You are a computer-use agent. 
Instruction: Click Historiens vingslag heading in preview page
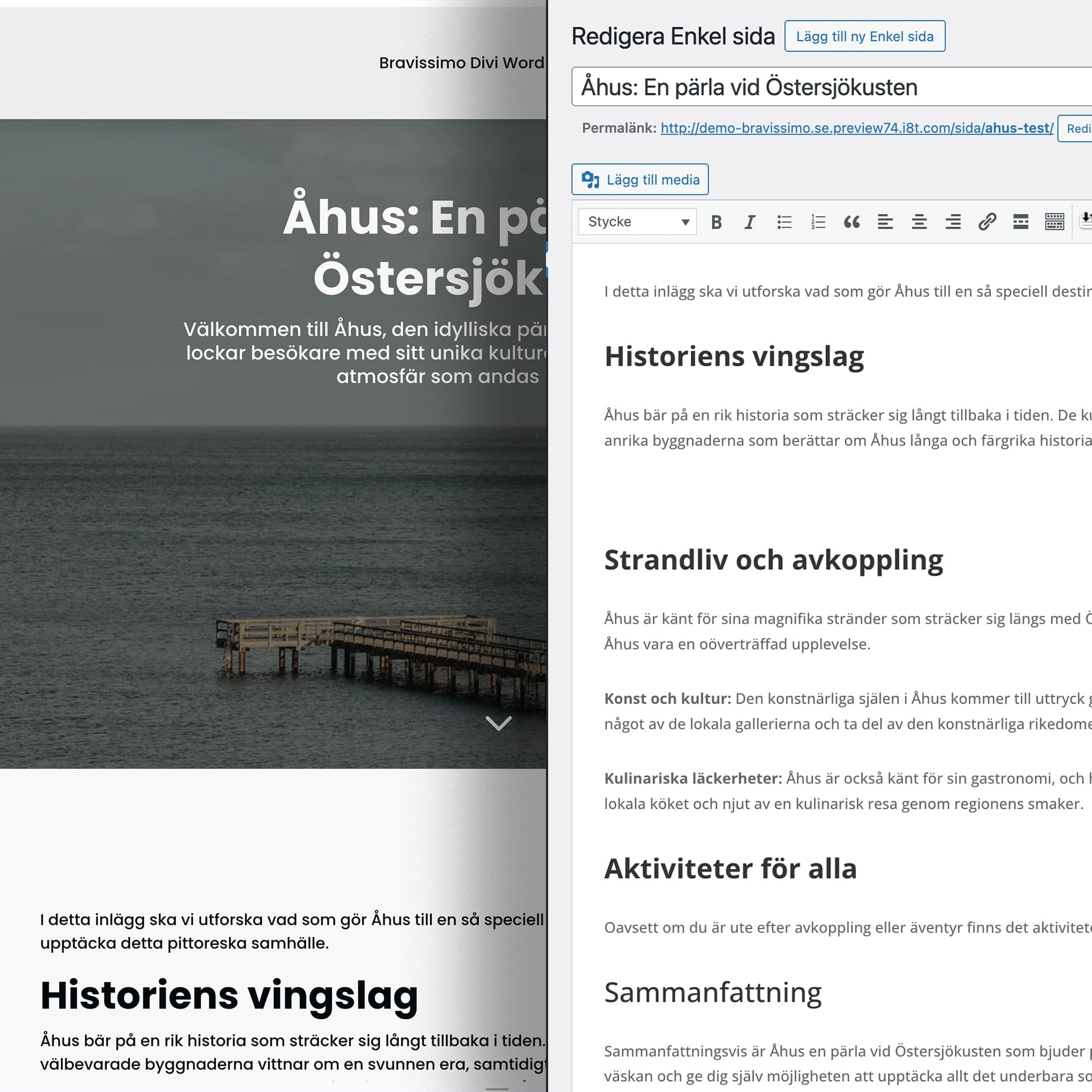pyautogui.click(x=229, y=996)
